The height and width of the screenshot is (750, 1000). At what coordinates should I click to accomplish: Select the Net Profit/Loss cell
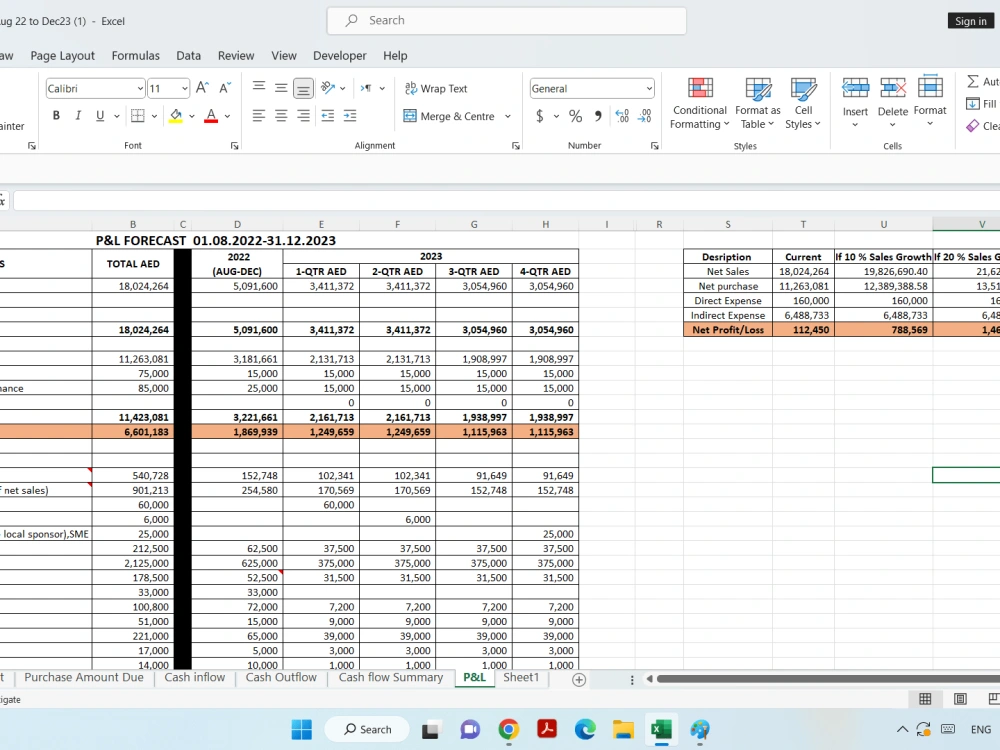728,330
